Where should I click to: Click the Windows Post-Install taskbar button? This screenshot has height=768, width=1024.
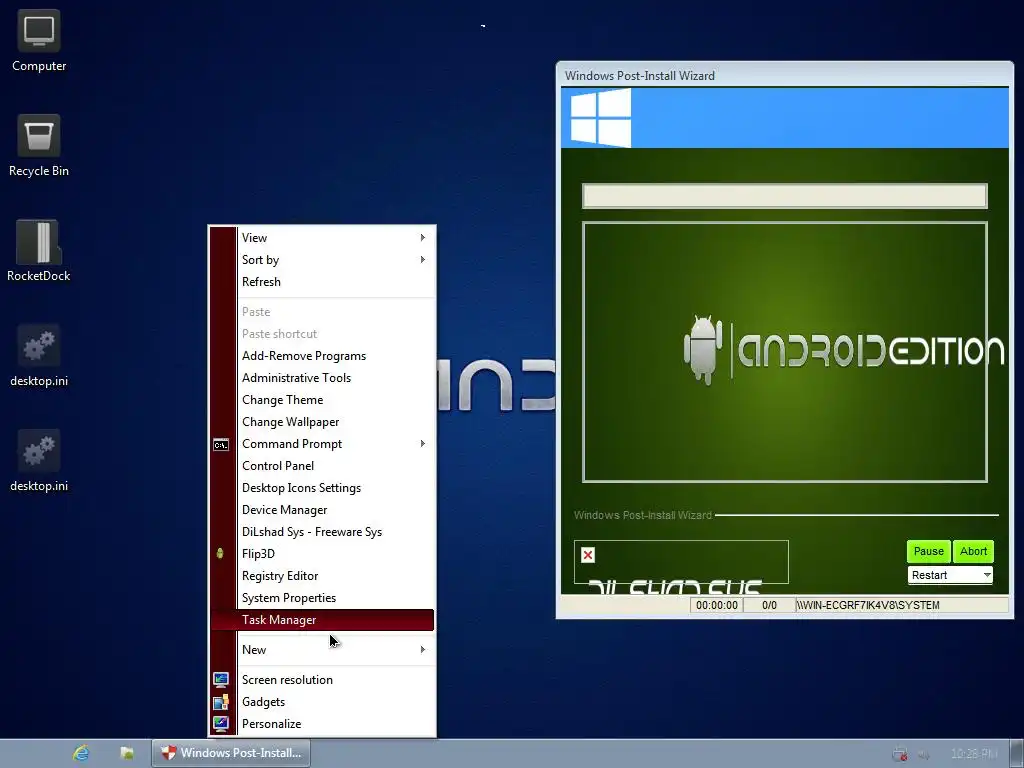pyautogui.click(x=231, y=753)
